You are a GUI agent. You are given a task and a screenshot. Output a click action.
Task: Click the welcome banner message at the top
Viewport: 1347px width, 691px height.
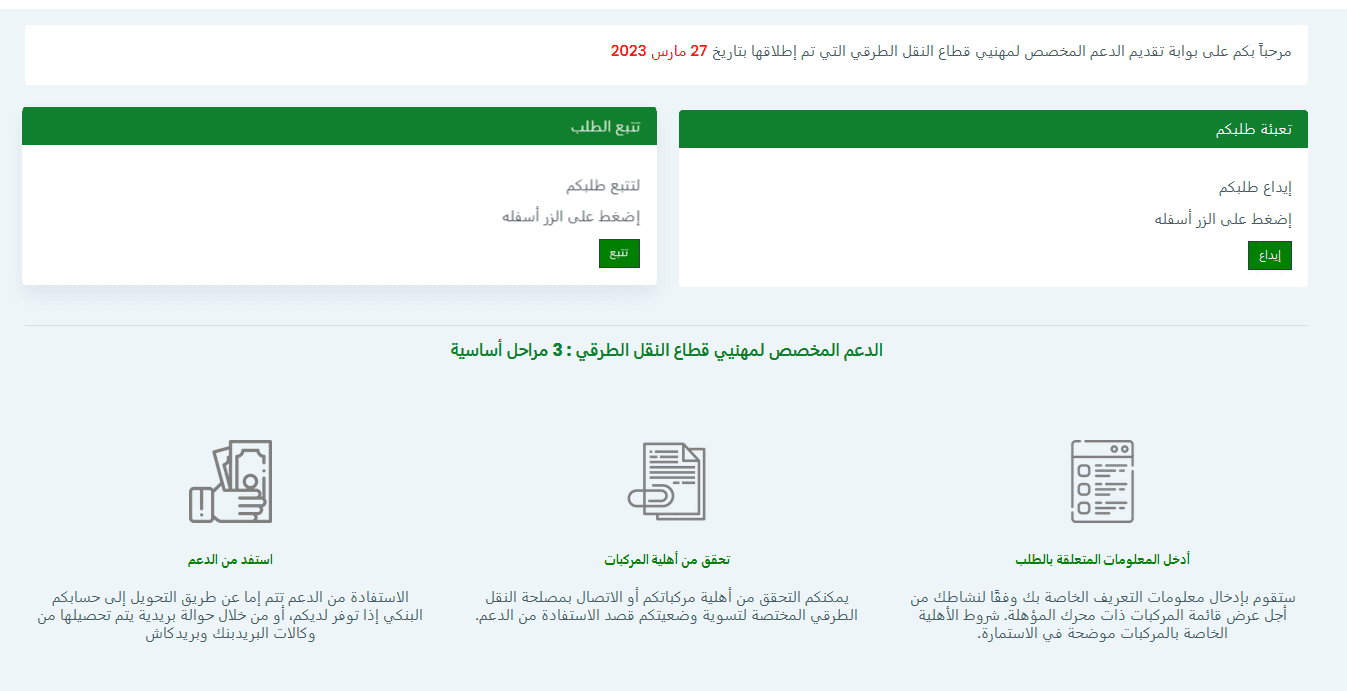(x=950, y=53)
